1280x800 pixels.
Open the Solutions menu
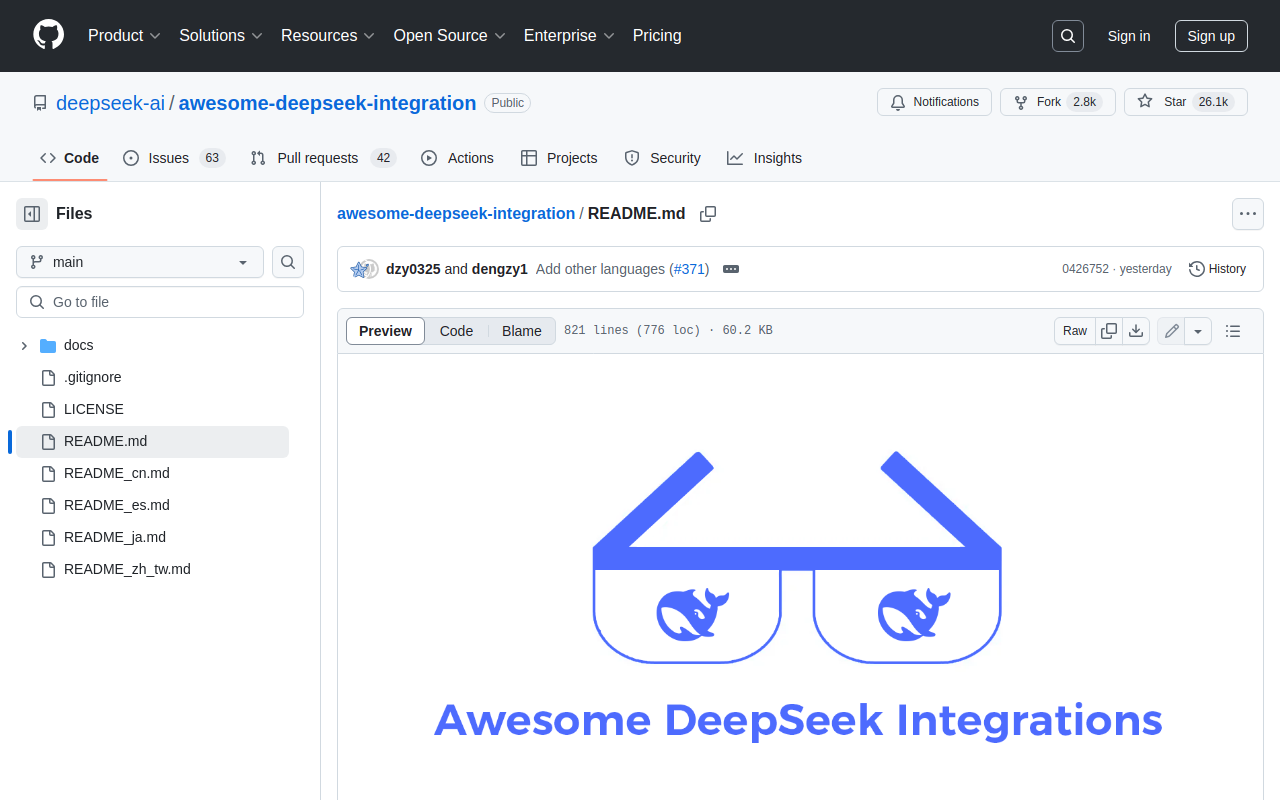(221, 36)
